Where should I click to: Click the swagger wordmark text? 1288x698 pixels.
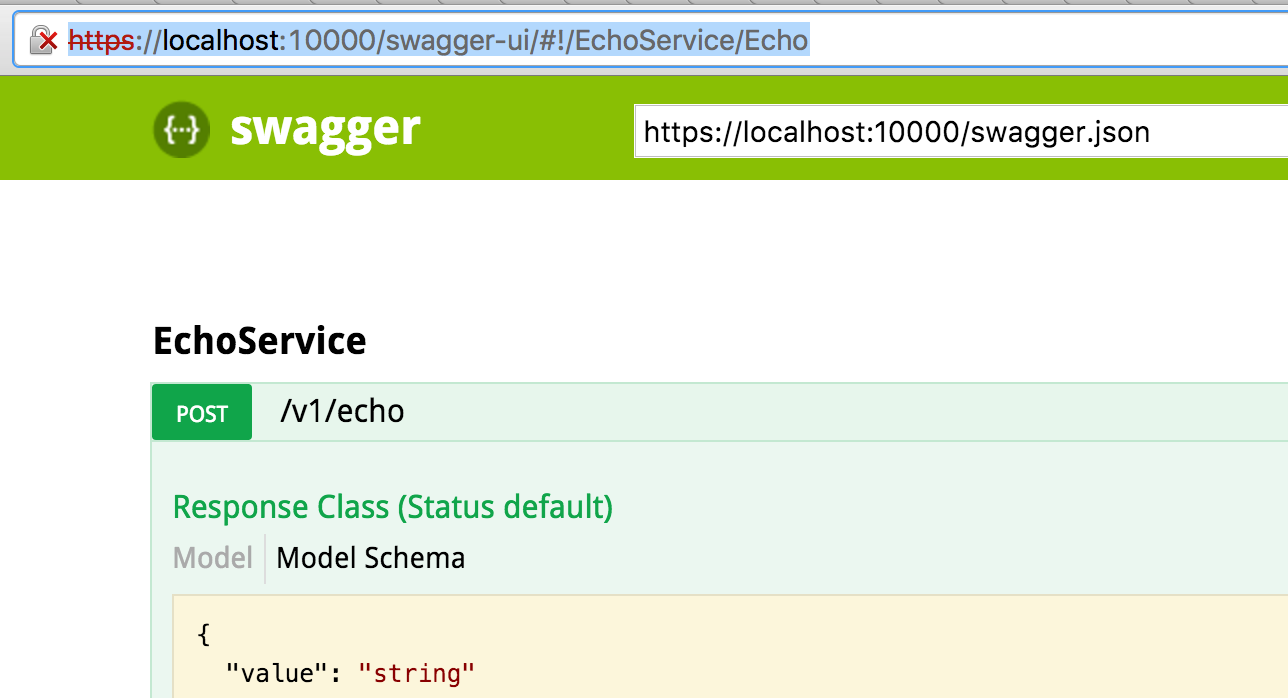click(325, 128)
